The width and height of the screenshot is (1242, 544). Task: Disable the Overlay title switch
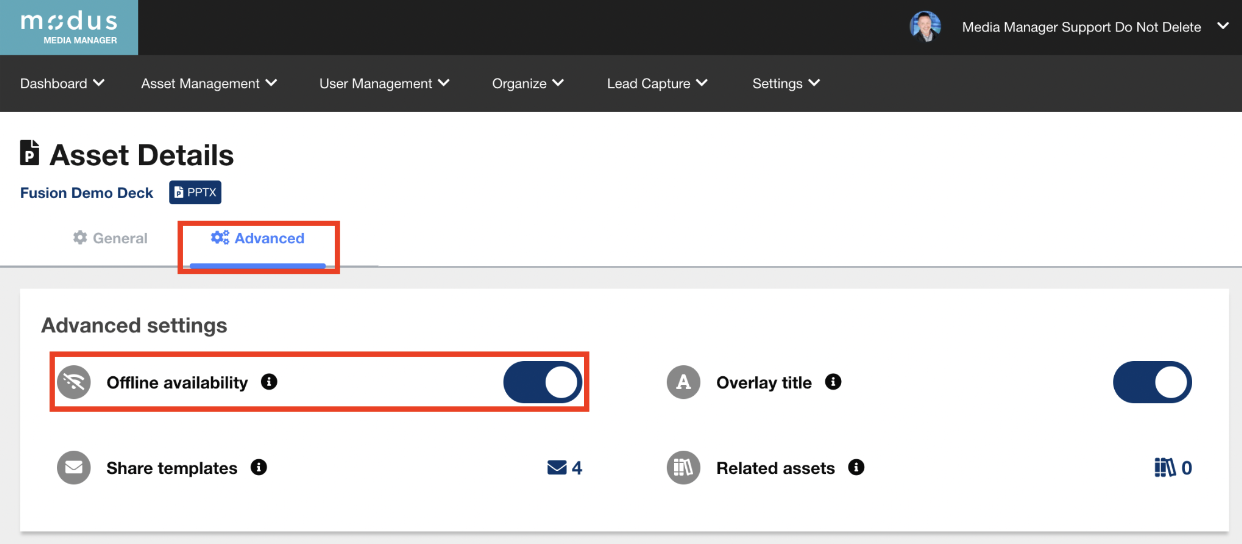[1152, 382]
